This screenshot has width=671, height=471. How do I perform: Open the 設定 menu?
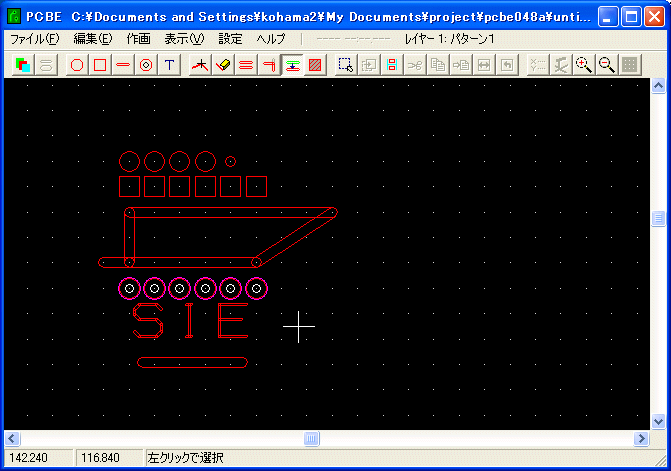click(230, 38)
